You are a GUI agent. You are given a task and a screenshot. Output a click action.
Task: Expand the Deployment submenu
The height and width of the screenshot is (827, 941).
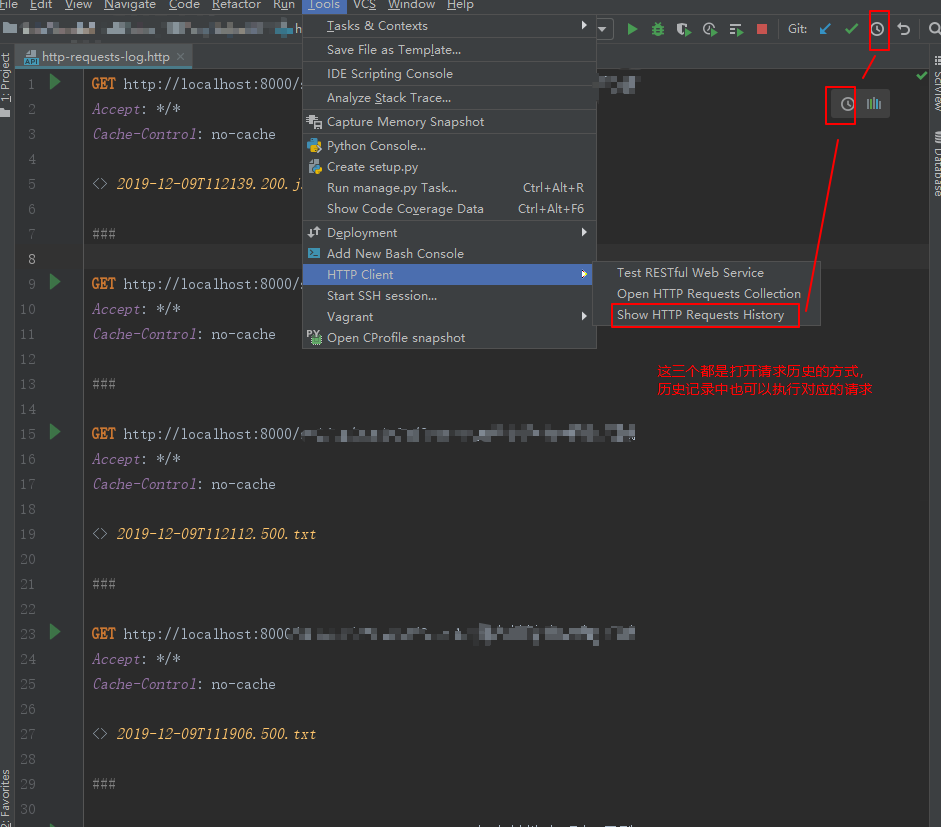362,233
